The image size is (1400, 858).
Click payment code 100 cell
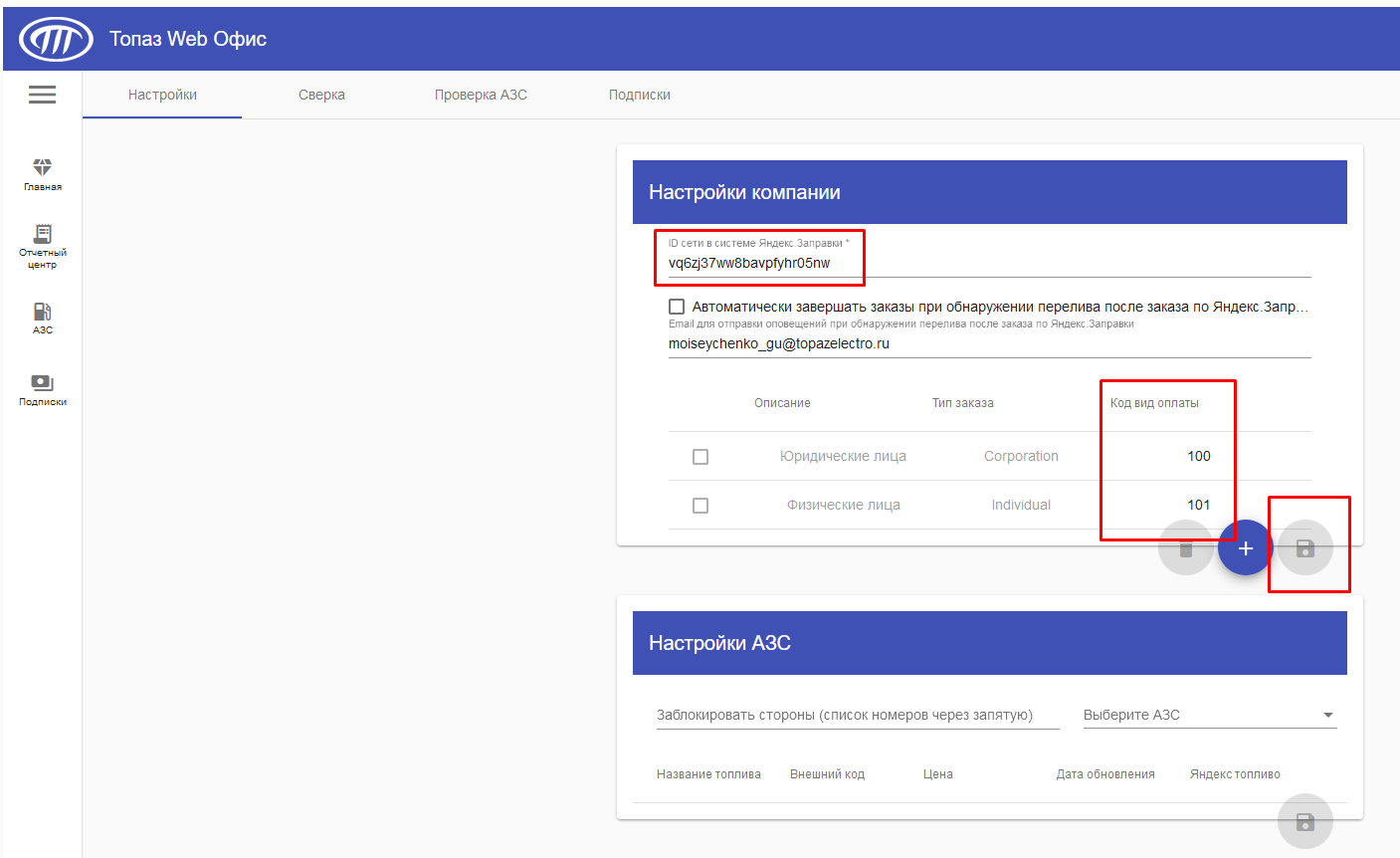pos(1199,456)
